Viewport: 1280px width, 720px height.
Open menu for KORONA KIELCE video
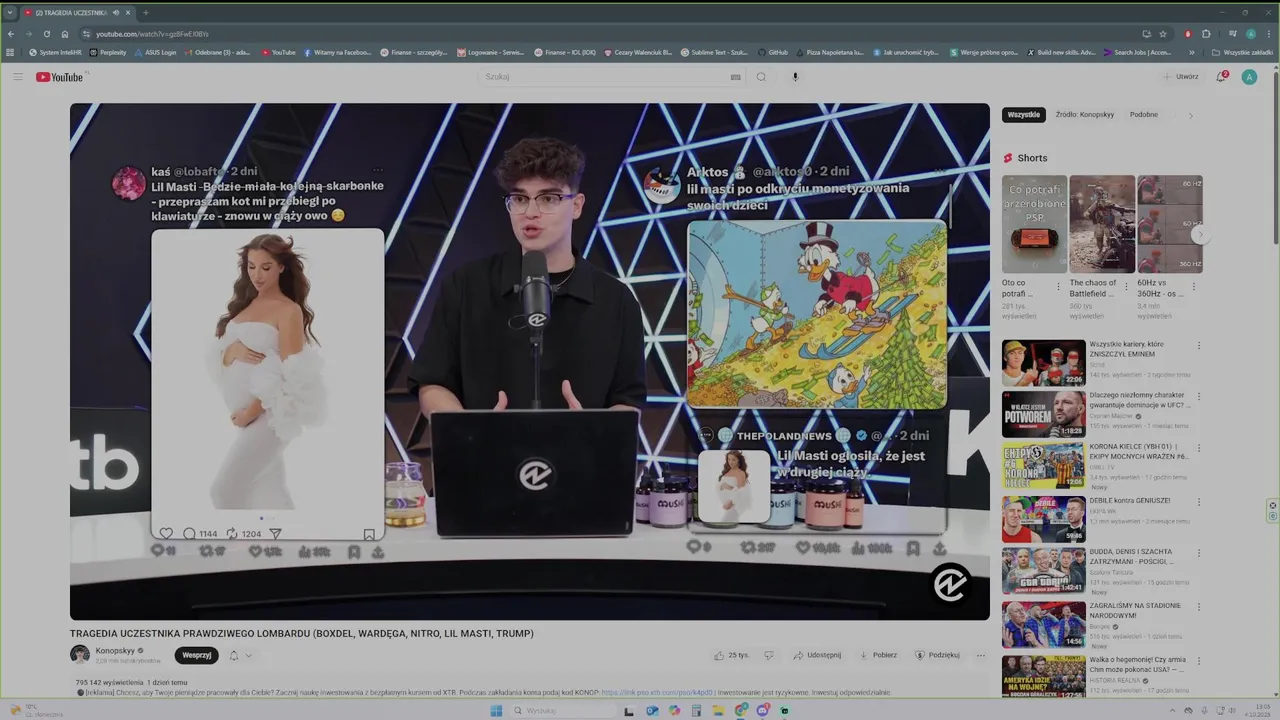(x=1198, y=448)
